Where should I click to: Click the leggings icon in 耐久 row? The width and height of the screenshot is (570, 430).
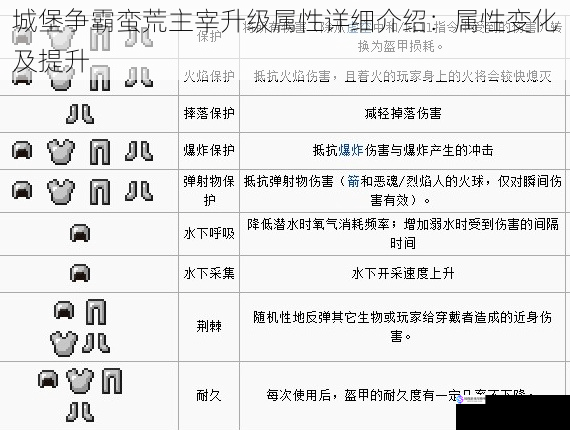click(x=112, y=381)
